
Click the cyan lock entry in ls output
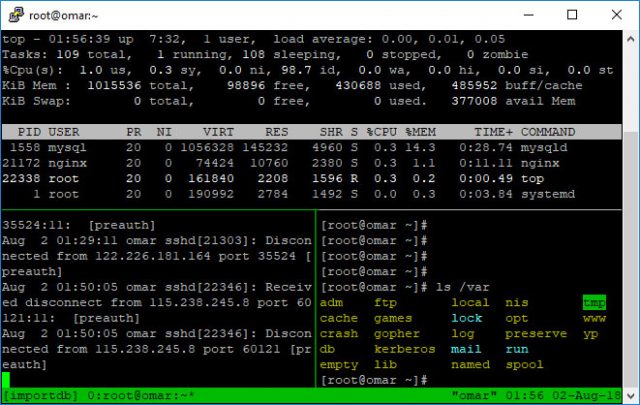click(x=466, y=318)
